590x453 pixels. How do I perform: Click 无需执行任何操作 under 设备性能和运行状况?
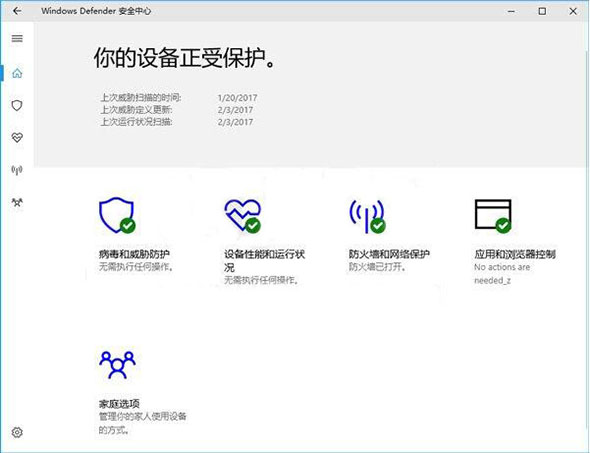262,280
